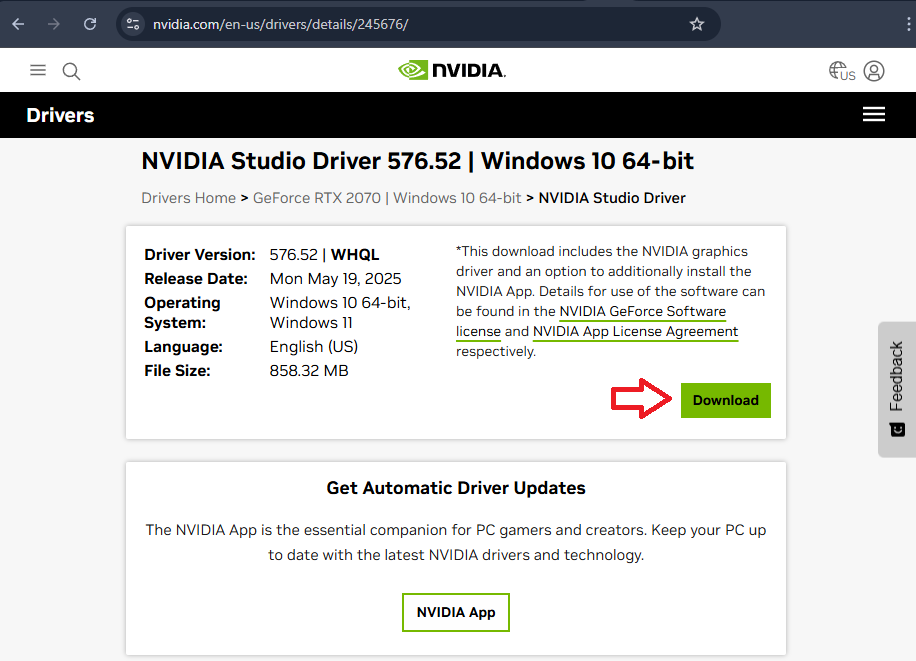
Task: Open the NVIDIA App License Agreement link
Action: [636, 331]
